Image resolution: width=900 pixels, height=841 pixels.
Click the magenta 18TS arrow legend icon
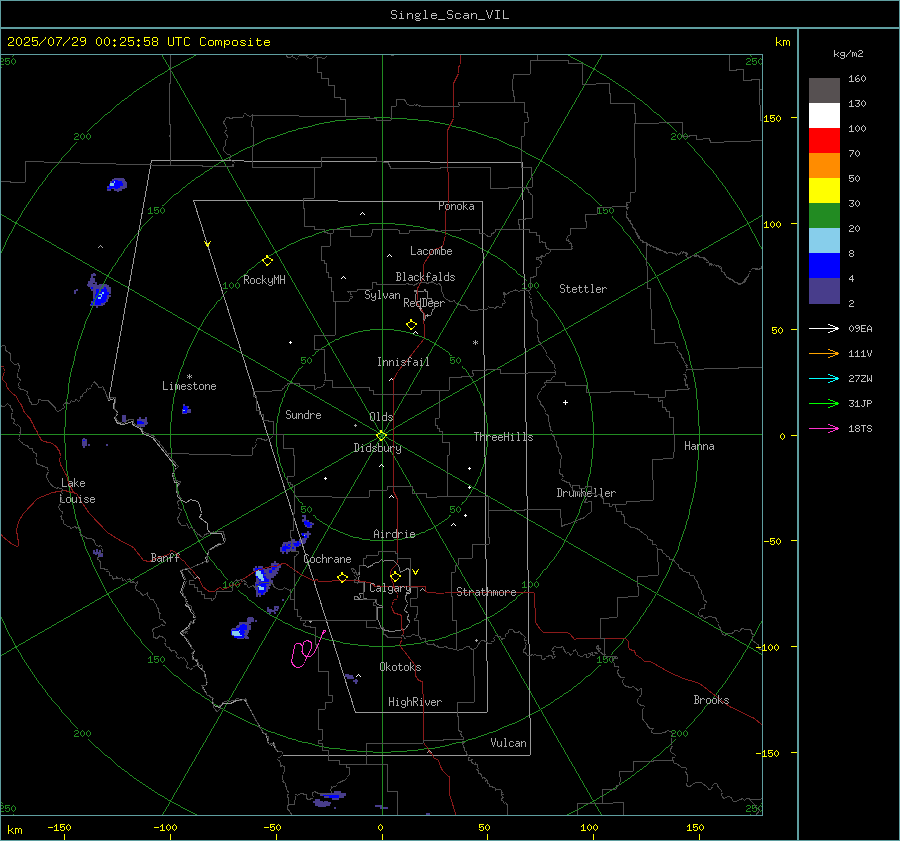pyautogui.click(x=824, y=428)
